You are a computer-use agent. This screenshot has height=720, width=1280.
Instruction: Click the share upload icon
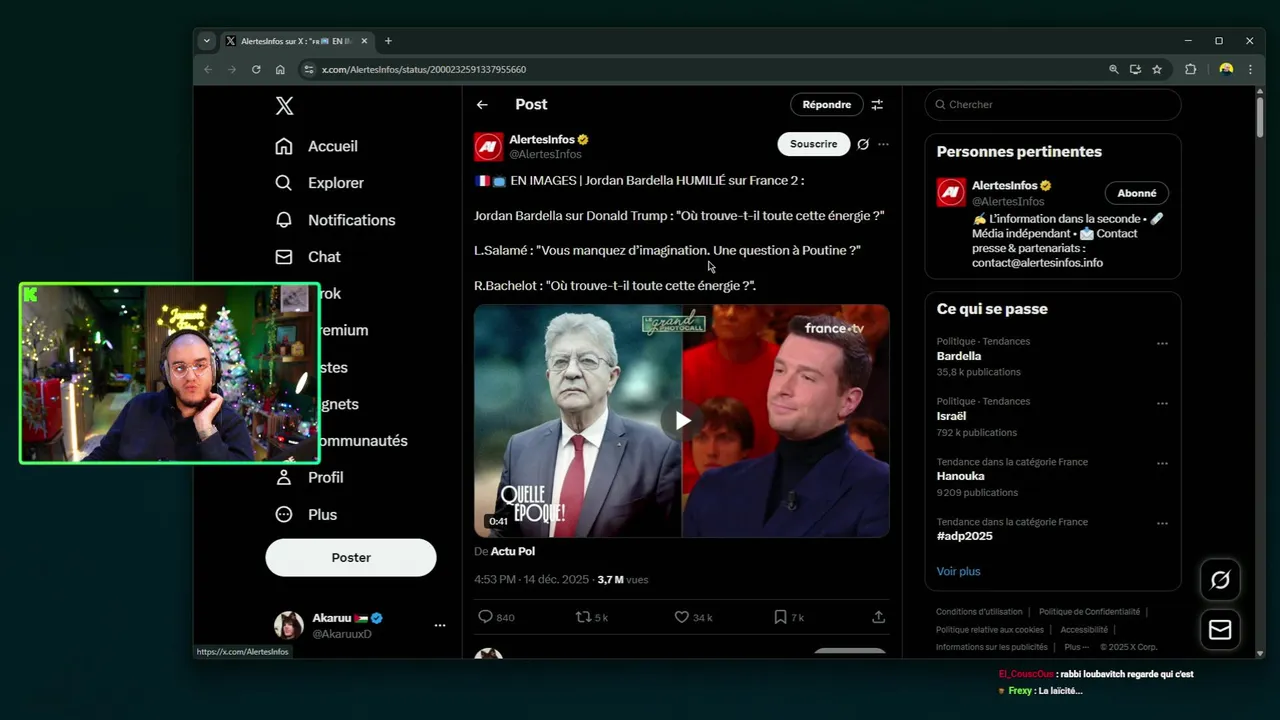point(878,617)
